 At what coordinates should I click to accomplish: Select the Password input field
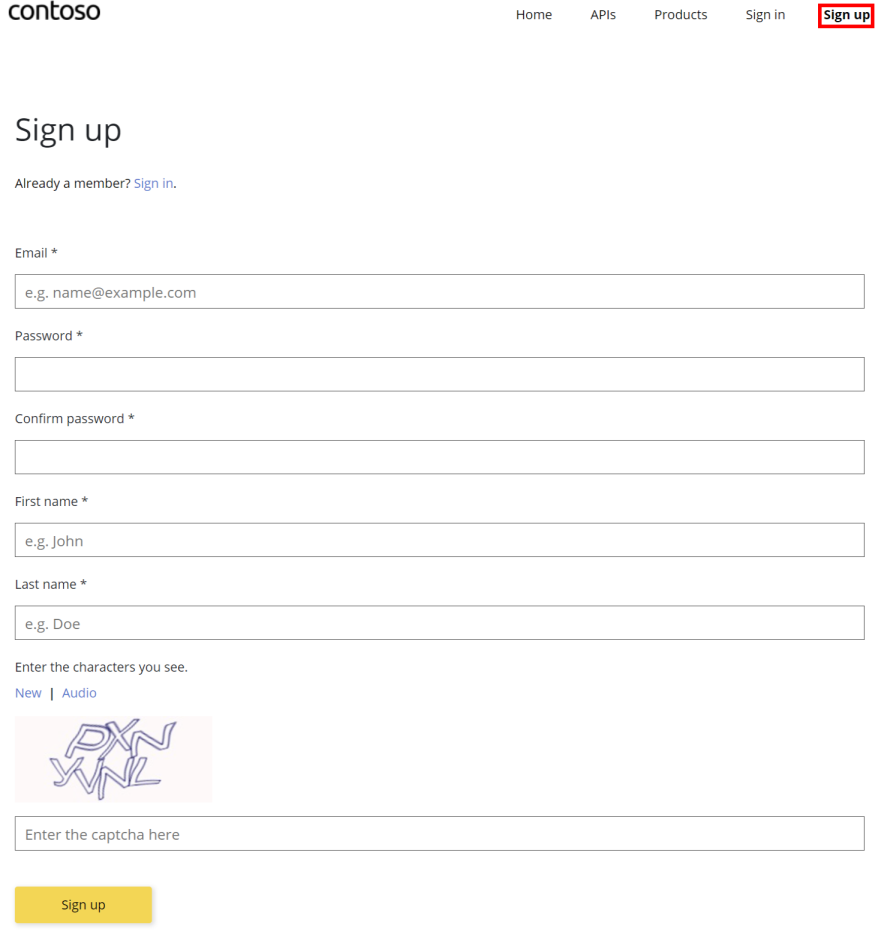click(439, 374)
